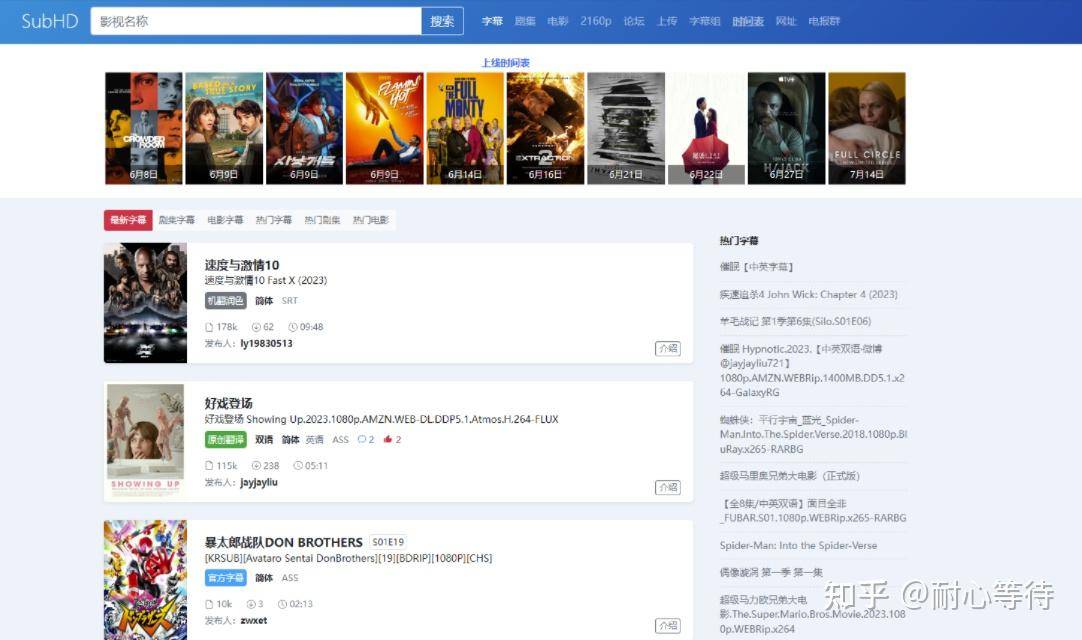The width and height of the screenshot is (1082, 640).
Task: Open The Crowded Room poster dated 6月8日
Action: pyautogui.click(x=144, y=128)
